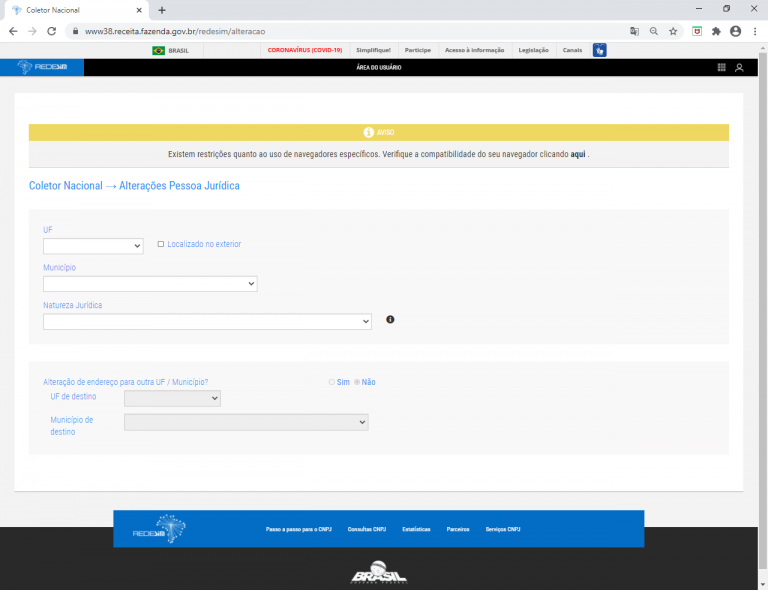The width and height of the screenshot is (768, 590).
Task: Open the Natureza Jurídica dropdown
Action: [207, 321]
